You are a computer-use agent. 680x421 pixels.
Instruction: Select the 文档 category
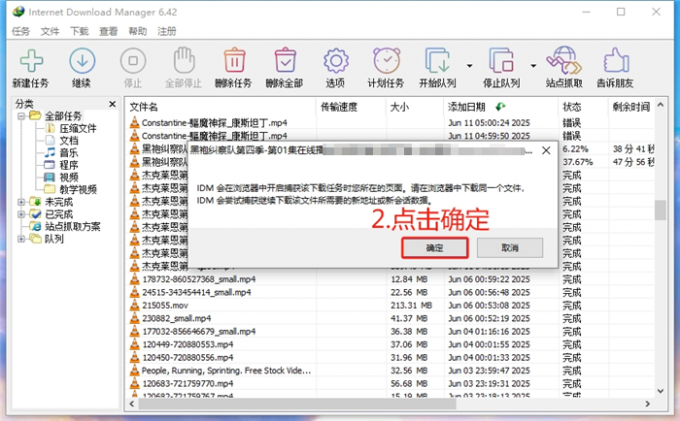(69, 140)
